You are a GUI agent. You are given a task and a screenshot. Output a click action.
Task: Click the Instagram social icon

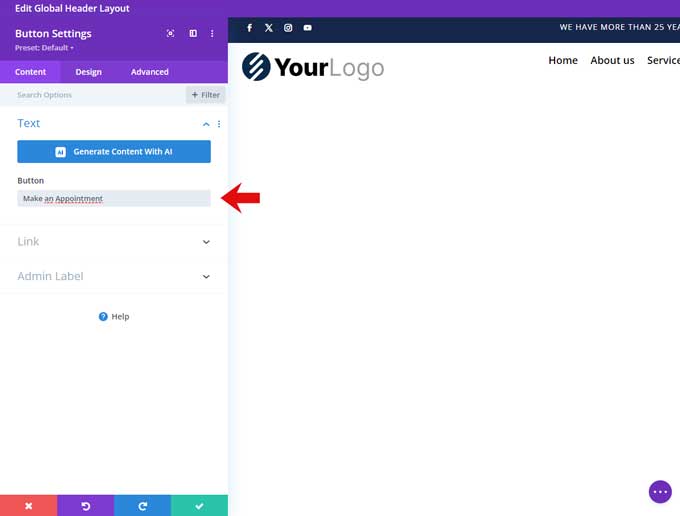click(288, 28)
